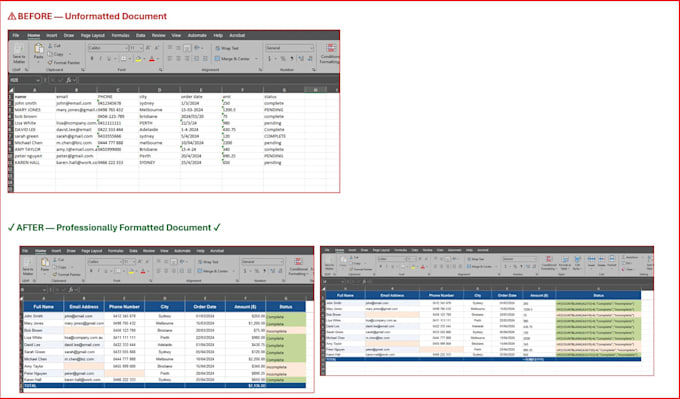The image size is (680, 399).
Task: Switch to Insert tab in BEFORE spreadsheet
Action: point(52,35)
